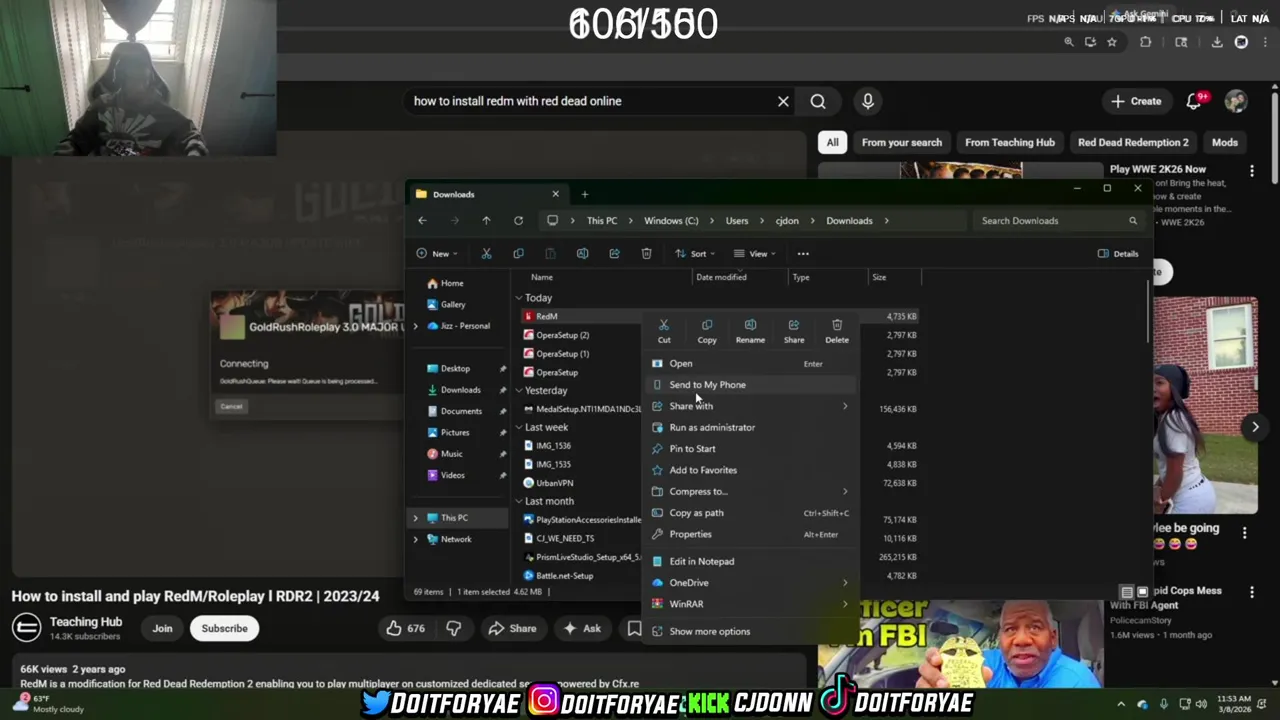
Task: Subscribe to Teaching Hub channel
Action: [x=224, y=629]
